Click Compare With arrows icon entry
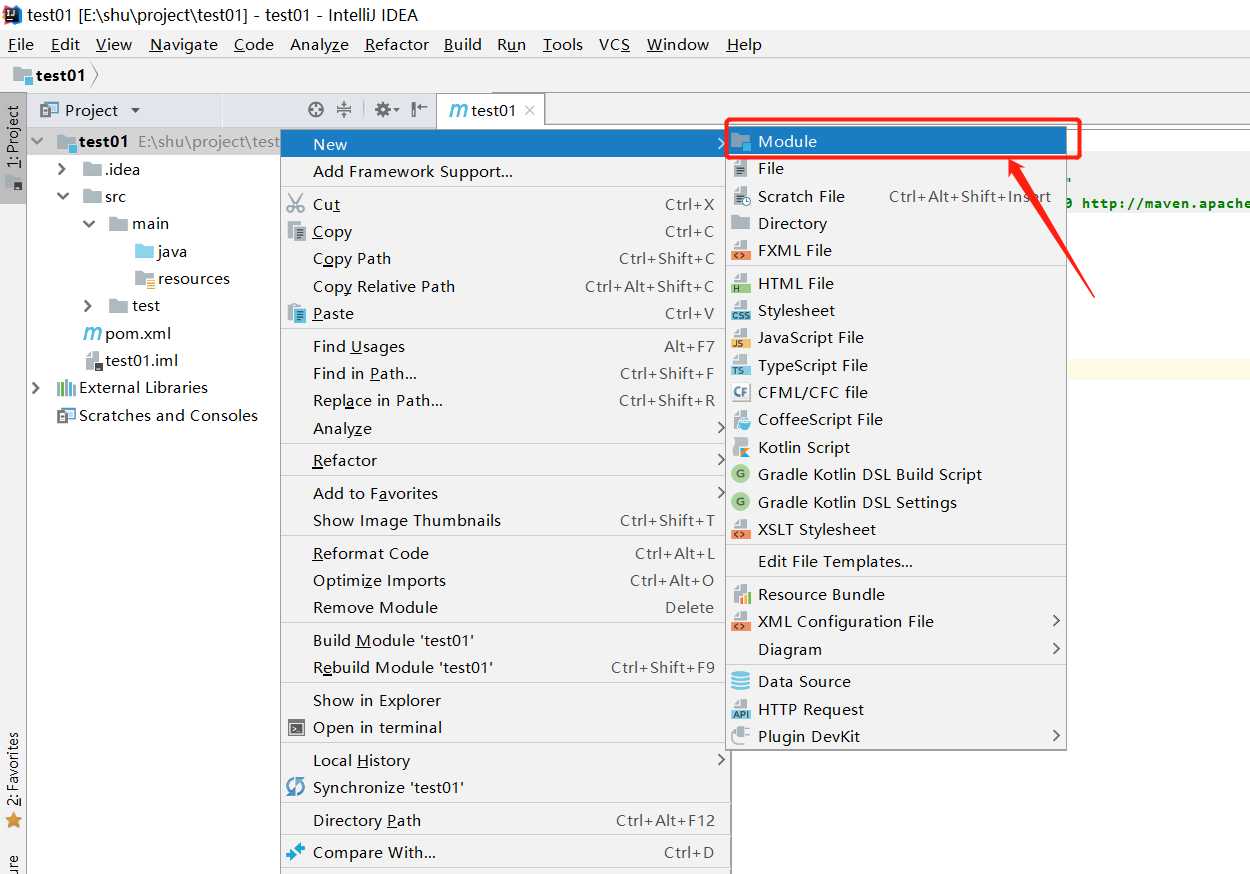 pyautogui.click(x=505, y=852)
